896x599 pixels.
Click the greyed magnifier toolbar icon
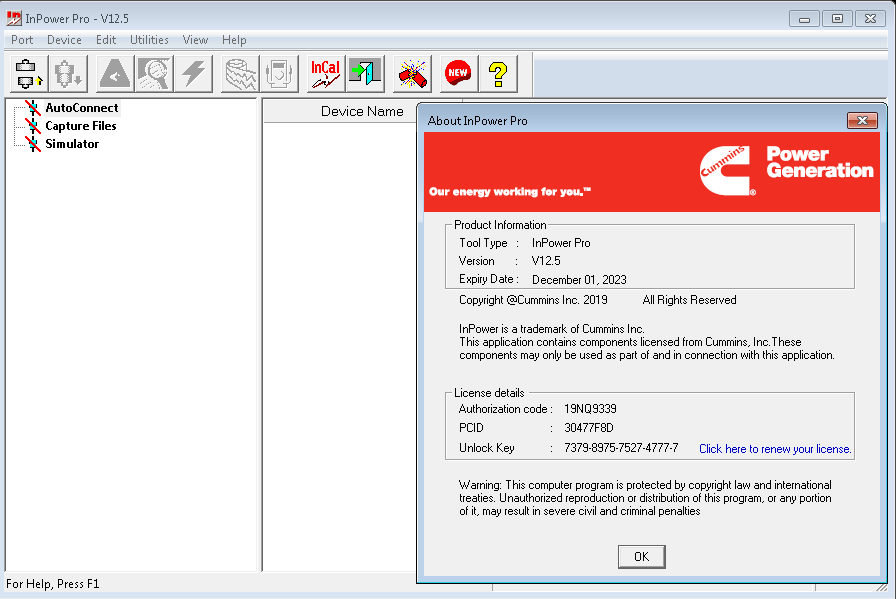(x=153, y=74)
